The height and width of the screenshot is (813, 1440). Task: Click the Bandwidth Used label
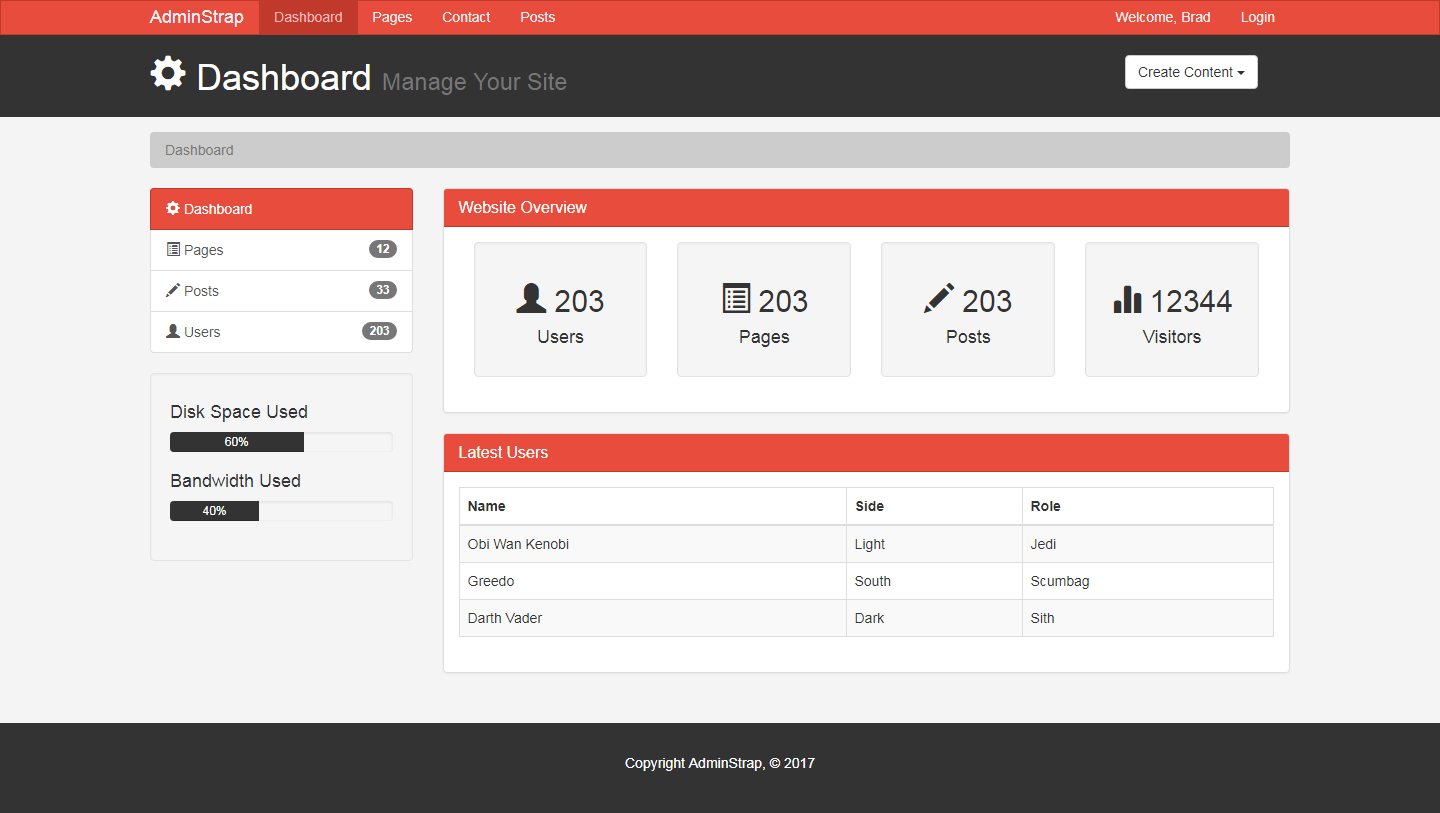click(x=235, y=481)
